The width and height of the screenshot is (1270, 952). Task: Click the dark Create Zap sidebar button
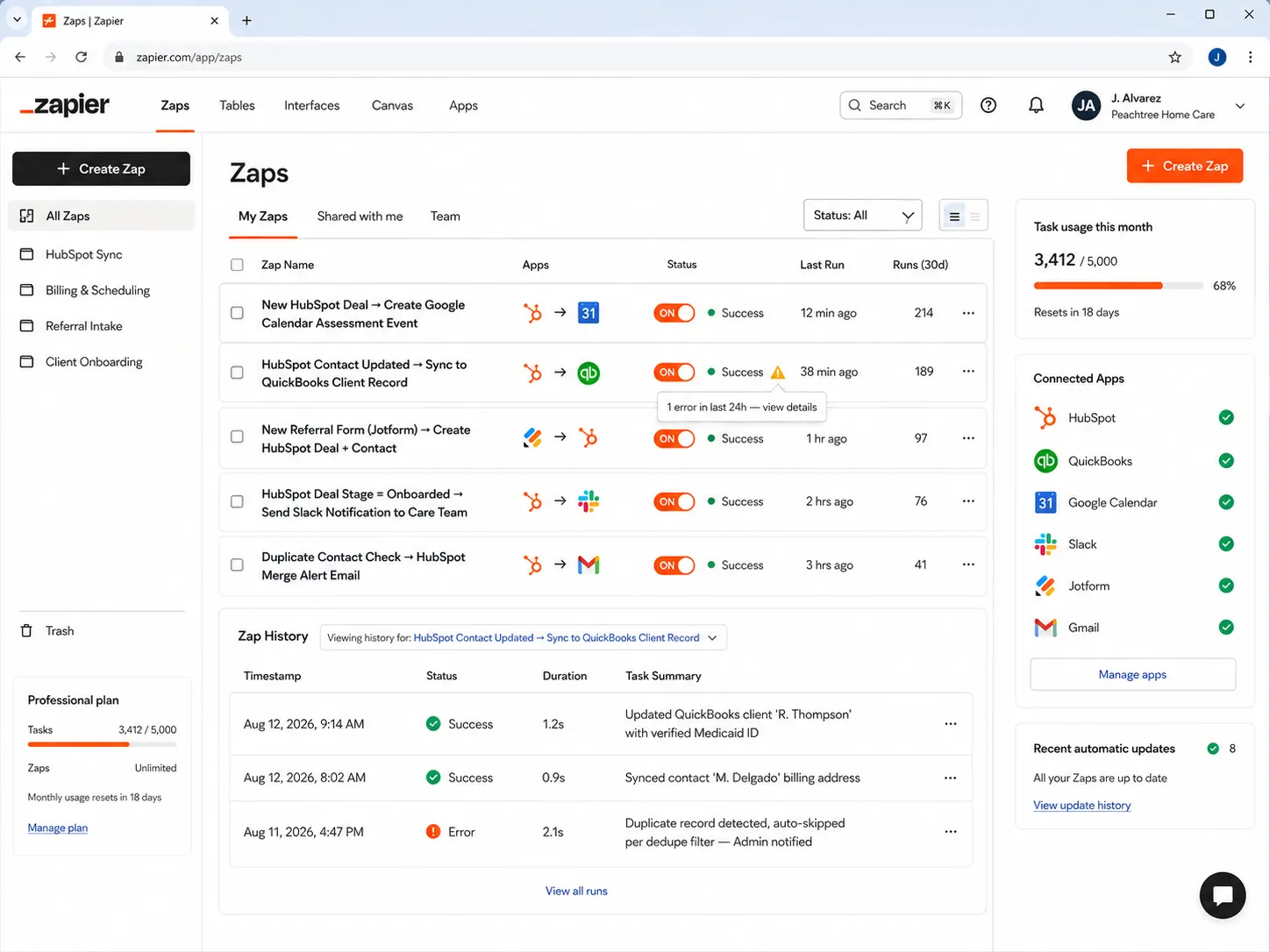point(101,169)
